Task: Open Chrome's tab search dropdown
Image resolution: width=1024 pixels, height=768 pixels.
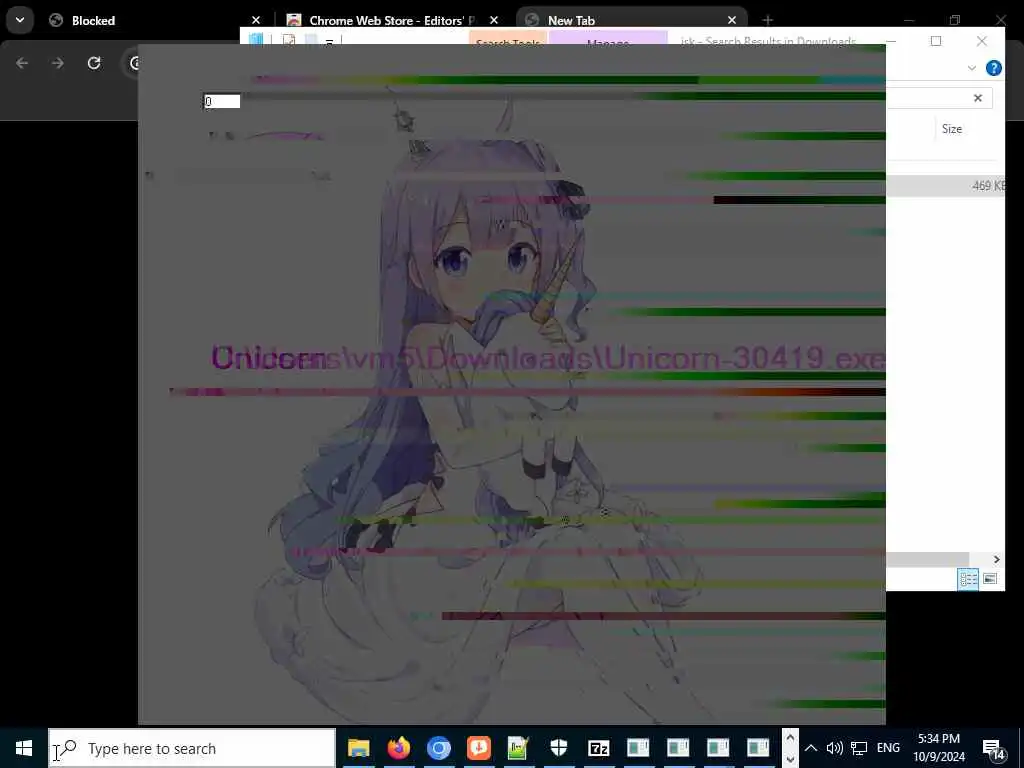Action: pos(20,20)
